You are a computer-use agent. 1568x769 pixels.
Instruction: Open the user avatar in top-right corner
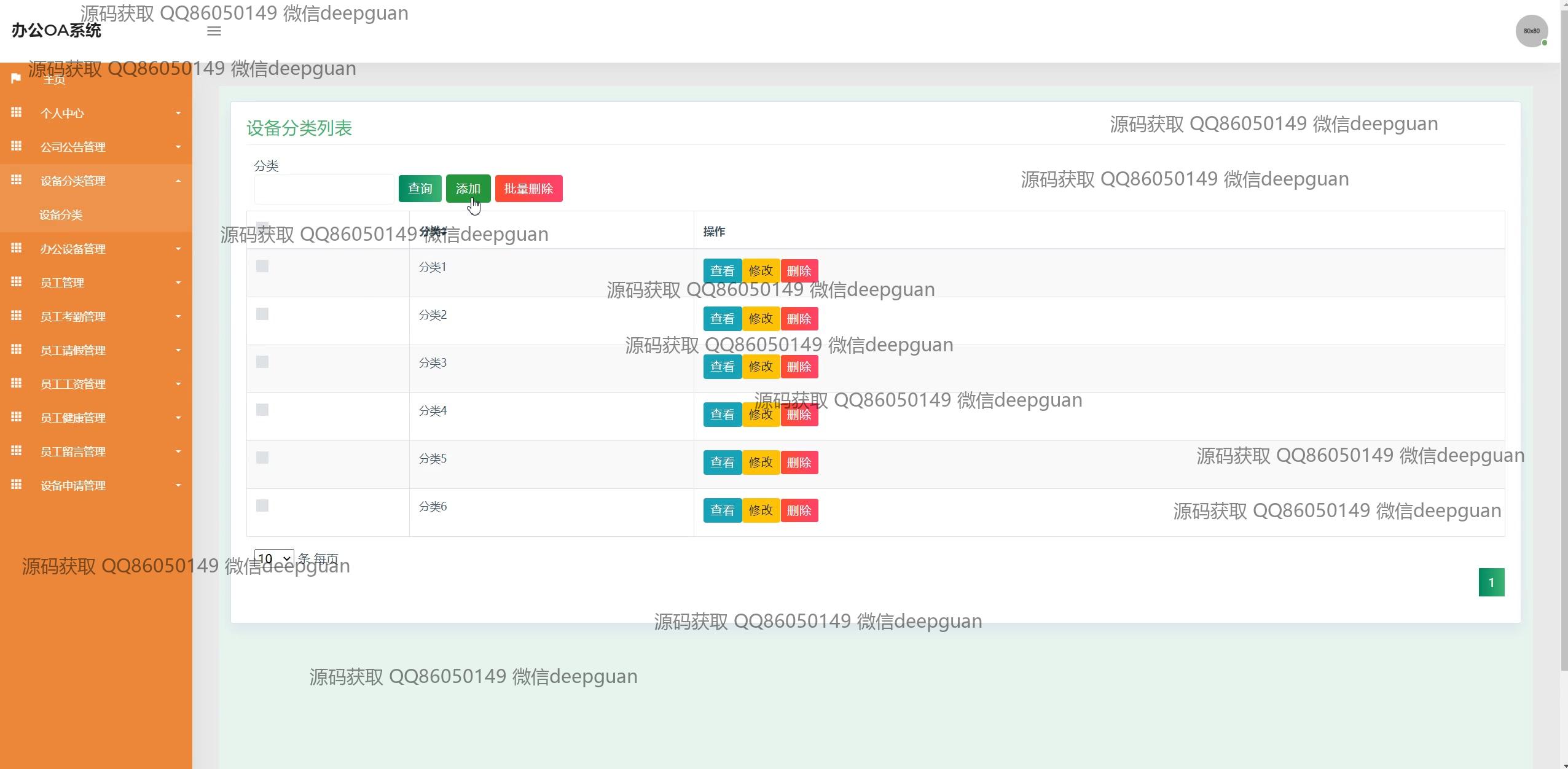click(x=1531, y=31)
